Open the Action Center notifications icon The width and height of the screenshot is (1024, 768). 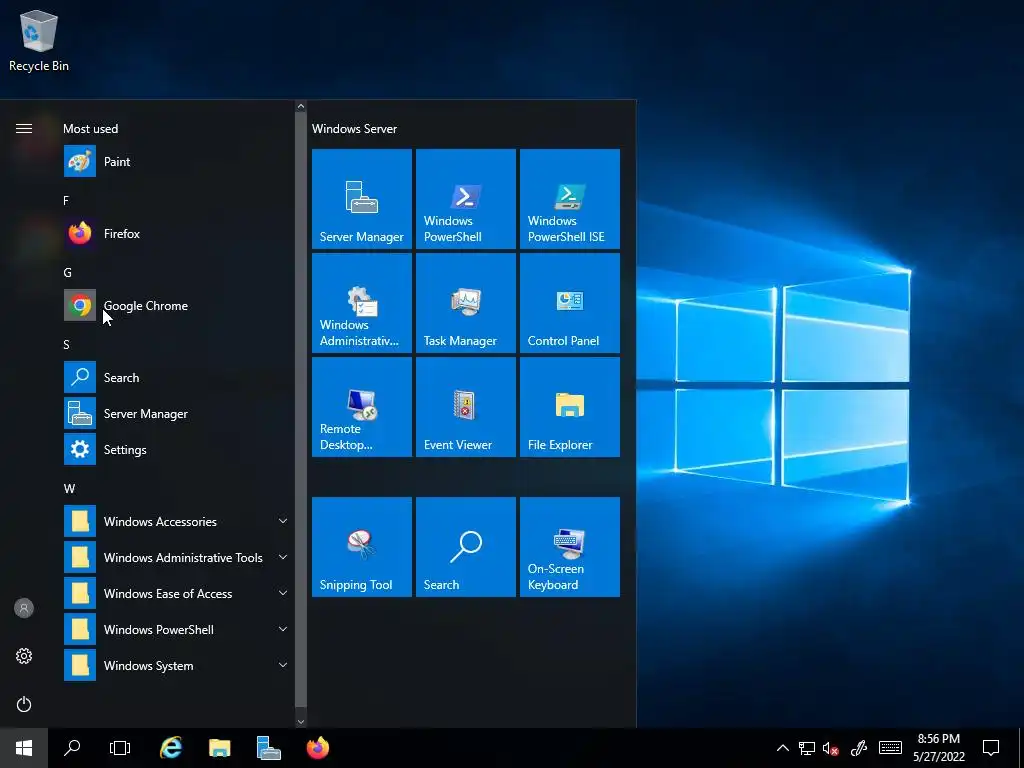tap(991, 748)
